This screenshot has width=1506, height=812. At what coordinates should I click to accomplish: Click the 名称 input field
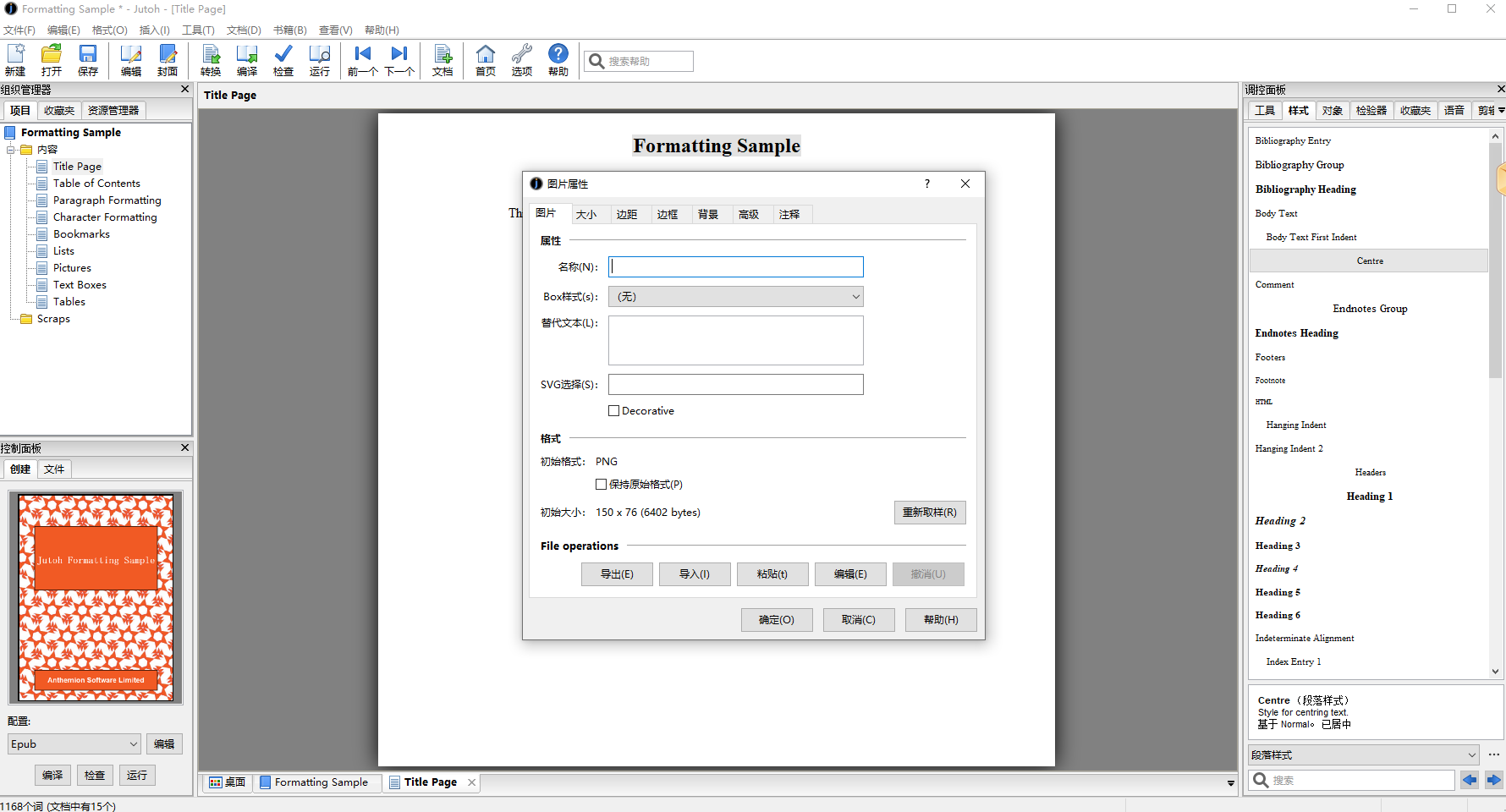pyautogui.click(x=735, y=267)
